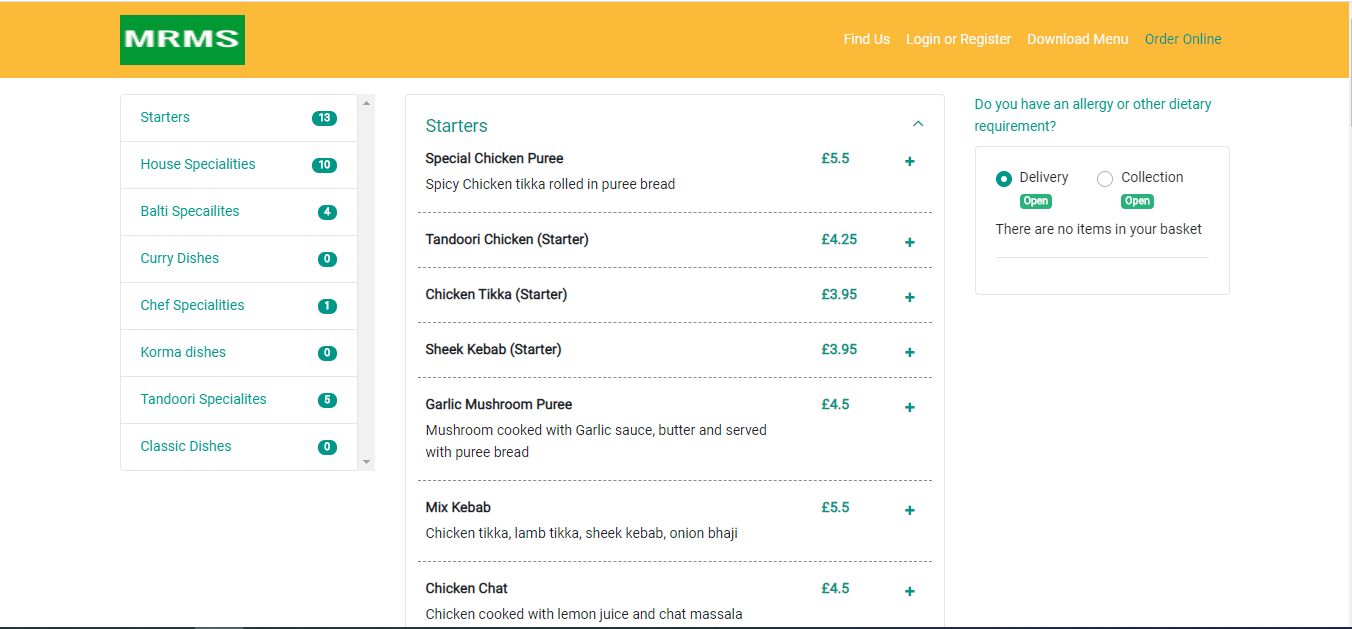Image resolution: width=1352 pixels, height=629 pixels.
Task: Select the Delivery radio option
Action: pyautogui.click(x=1004, y=179)
